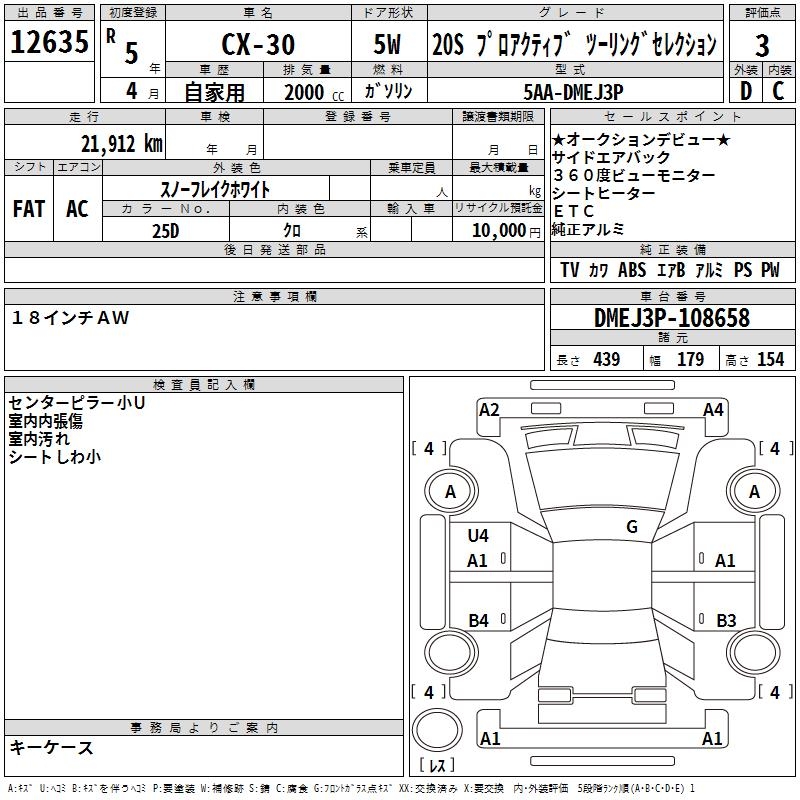
Task: Click the air conditioner value AC
Action: pyautogui.click(x=77, y=209)
